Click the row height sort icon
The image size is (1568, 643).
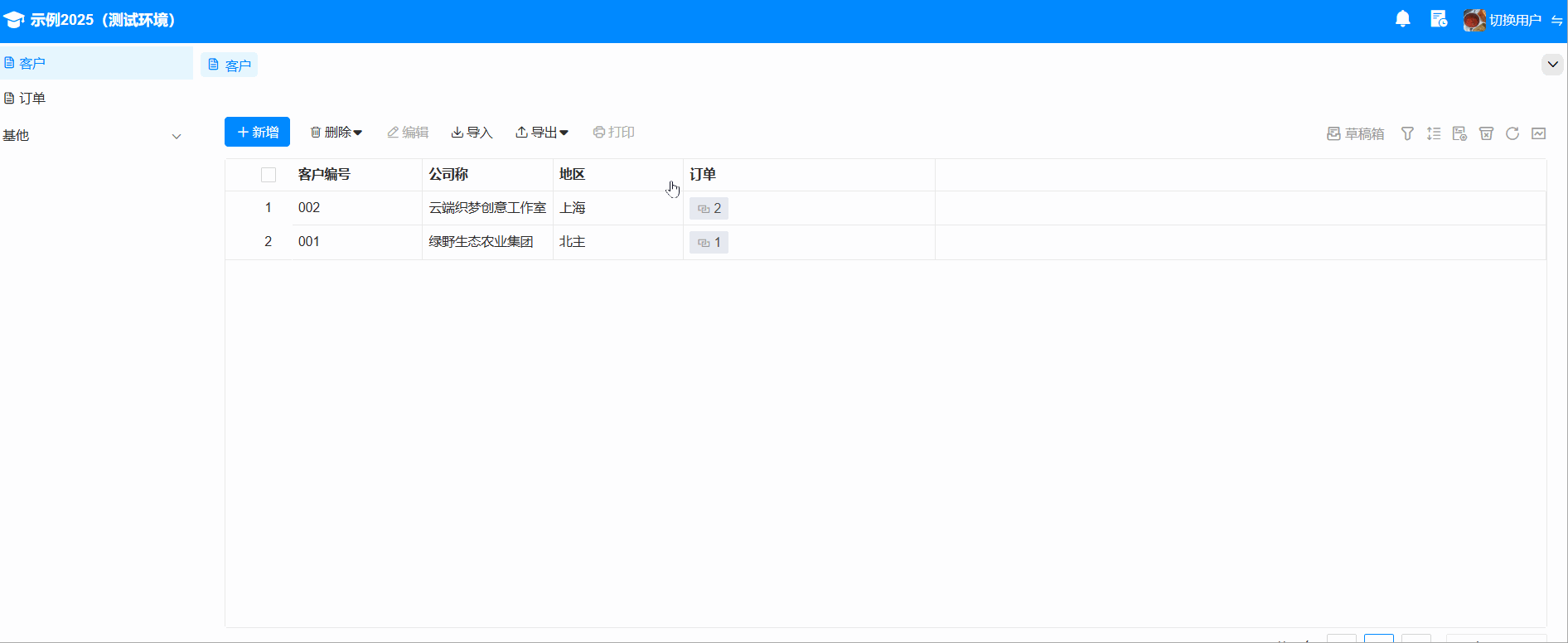click(1434, 133)
